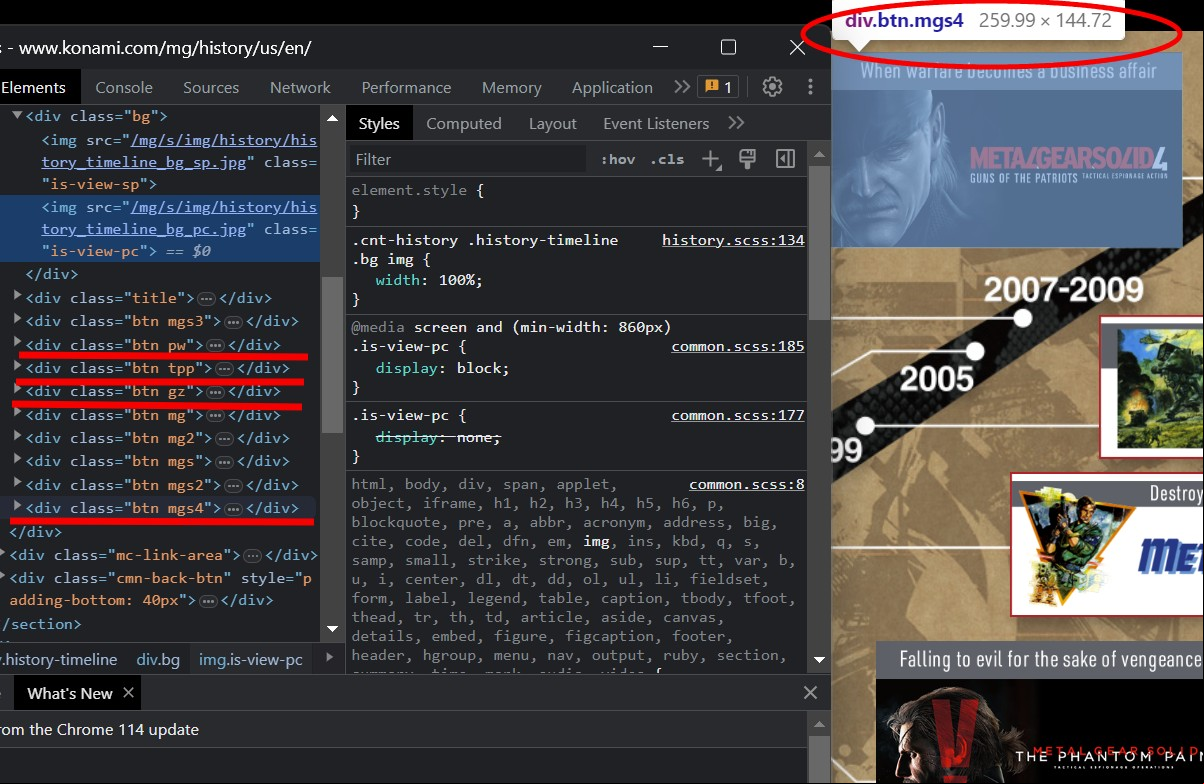Open DevTools settings gear
Screen dimensions: 1204x784
pyautogui.click(x=772, y=87)
